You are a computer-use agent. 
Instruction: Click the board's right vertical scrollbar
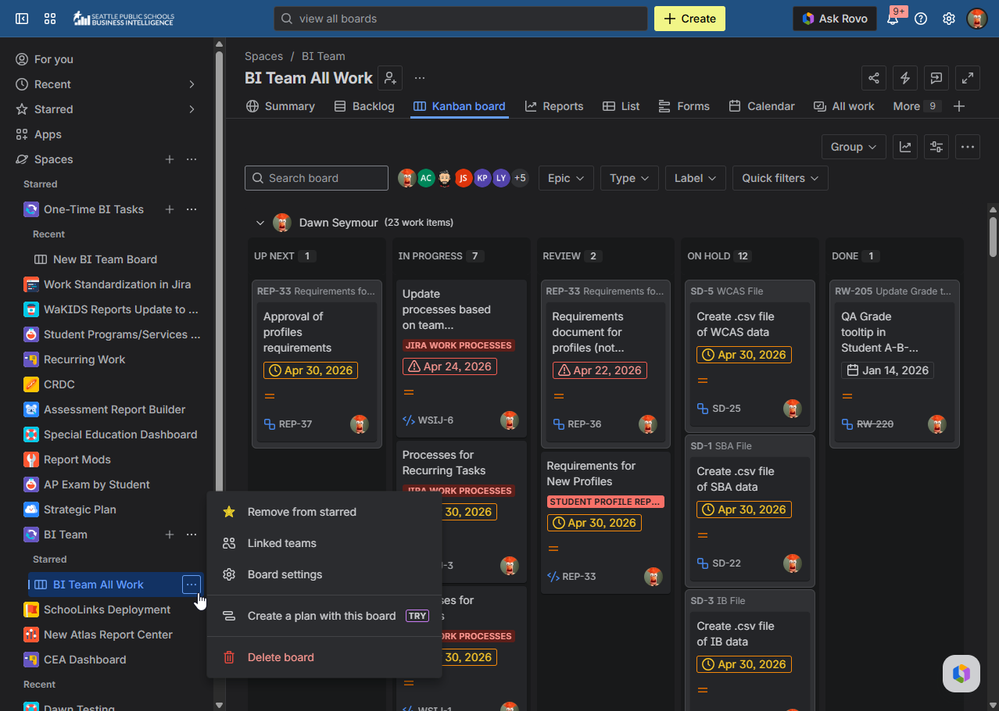pyautogui.click(x=993, y=236)
